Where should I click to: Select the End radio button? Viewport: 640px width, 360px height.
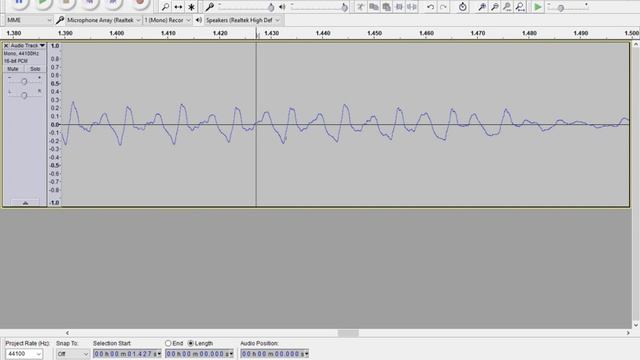tap(168, 343)
